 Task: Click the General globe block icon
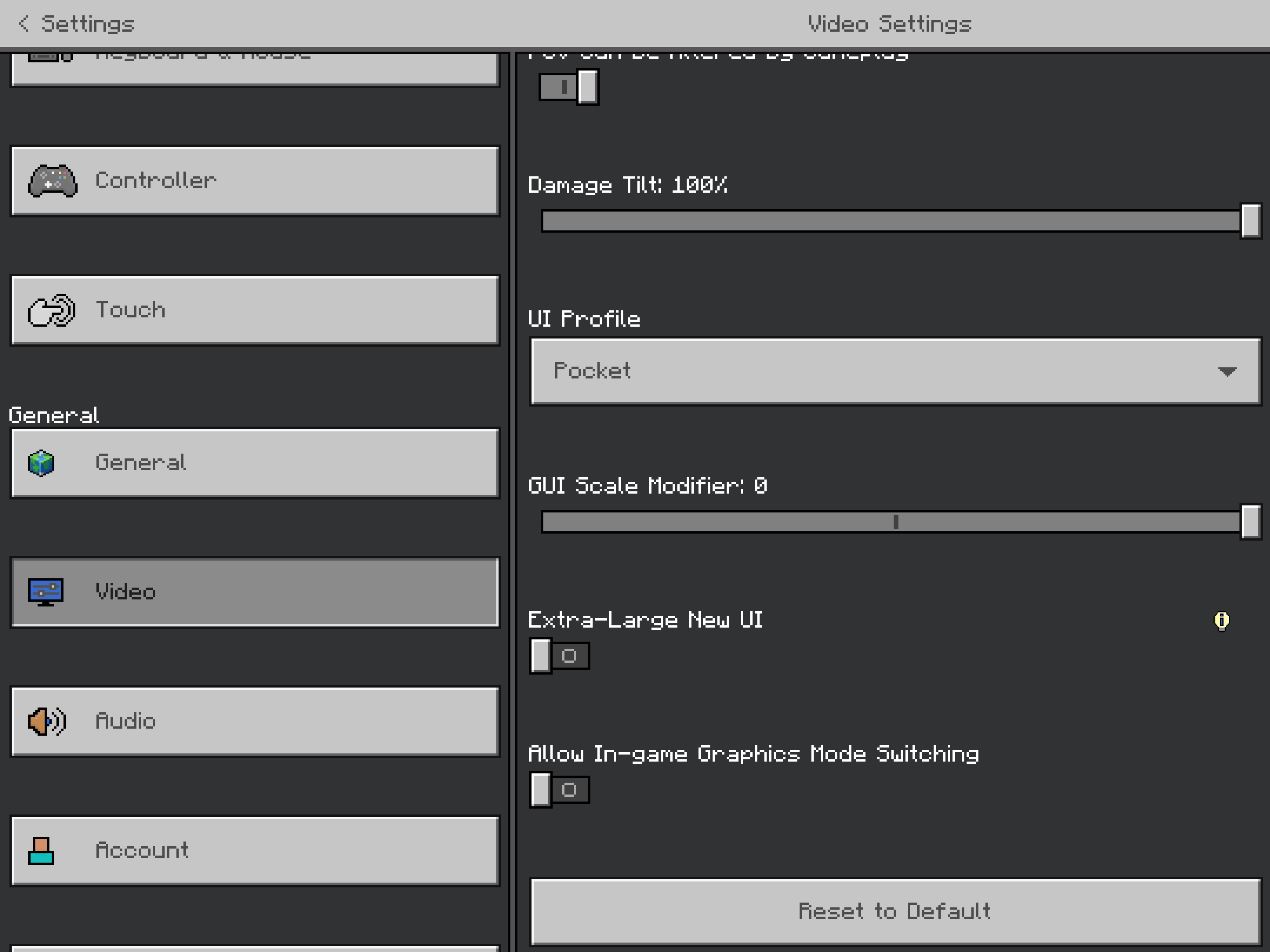click(x=41, y=463)
